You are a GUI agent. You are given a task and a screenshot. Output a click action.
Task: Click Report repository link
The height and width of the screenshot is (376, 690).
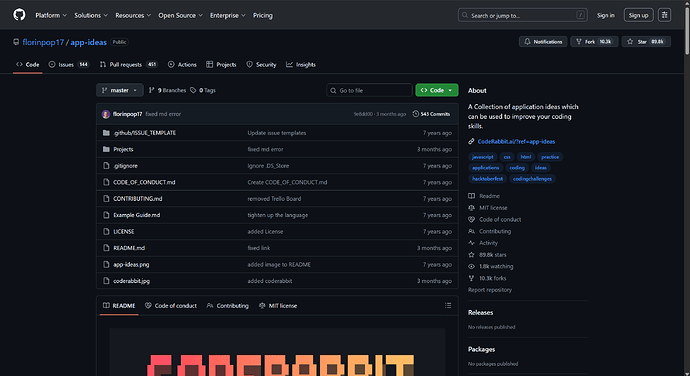coord(490,290)
